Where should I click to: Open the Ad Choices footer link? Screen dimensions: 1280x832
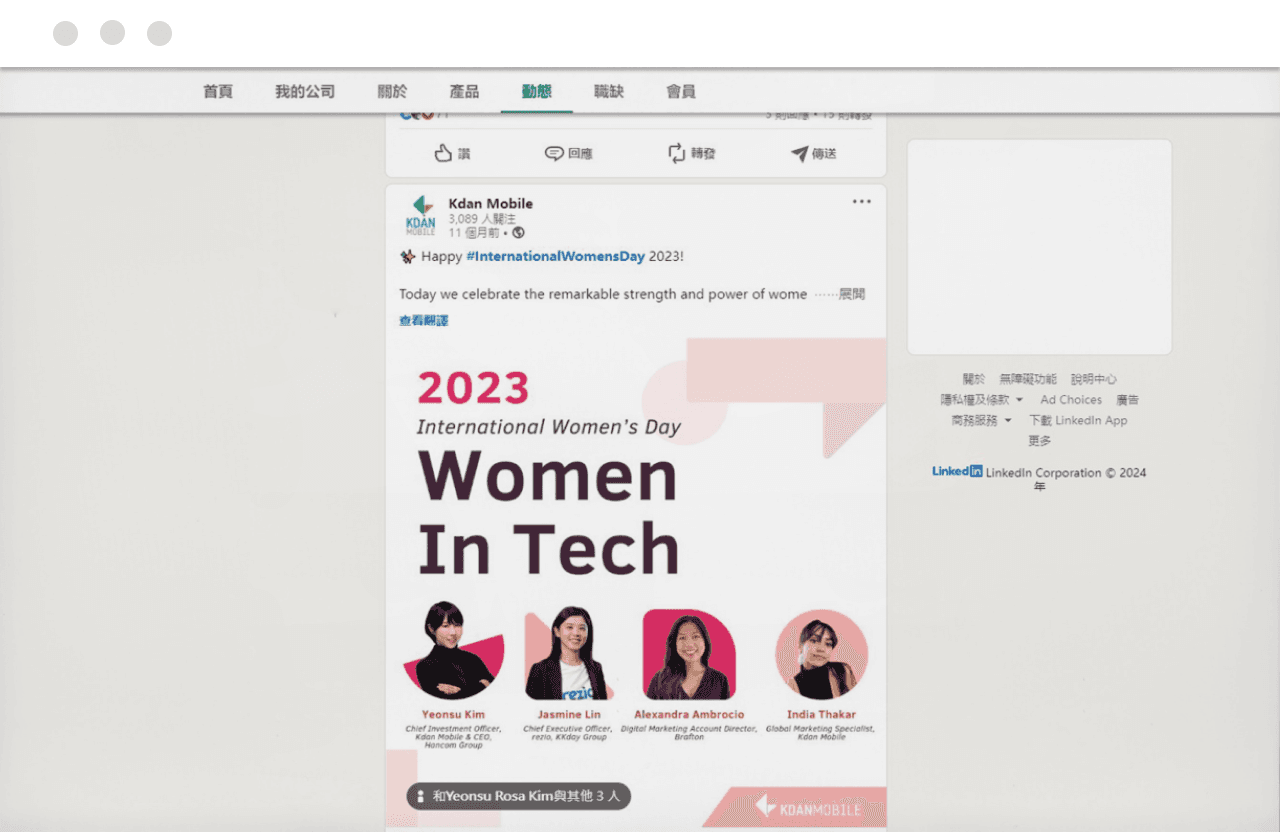[1071, 399]
